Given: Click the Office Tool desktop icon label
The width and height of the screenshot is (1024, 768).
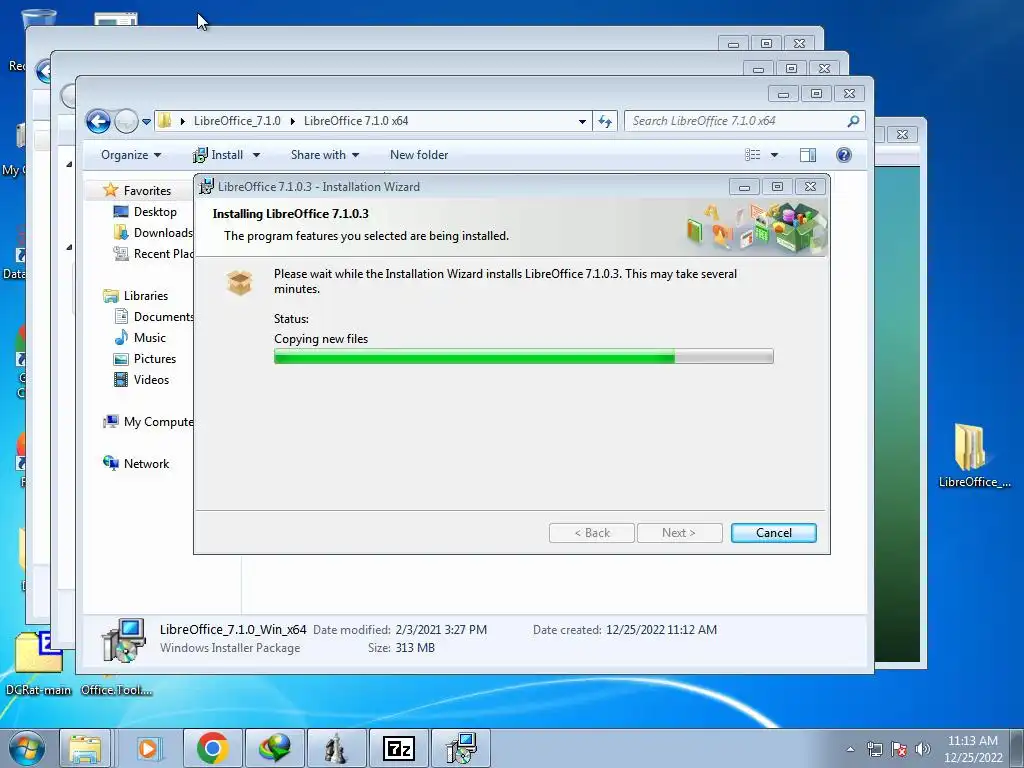Looking at the screenshot, I should [x=117, y=690].
